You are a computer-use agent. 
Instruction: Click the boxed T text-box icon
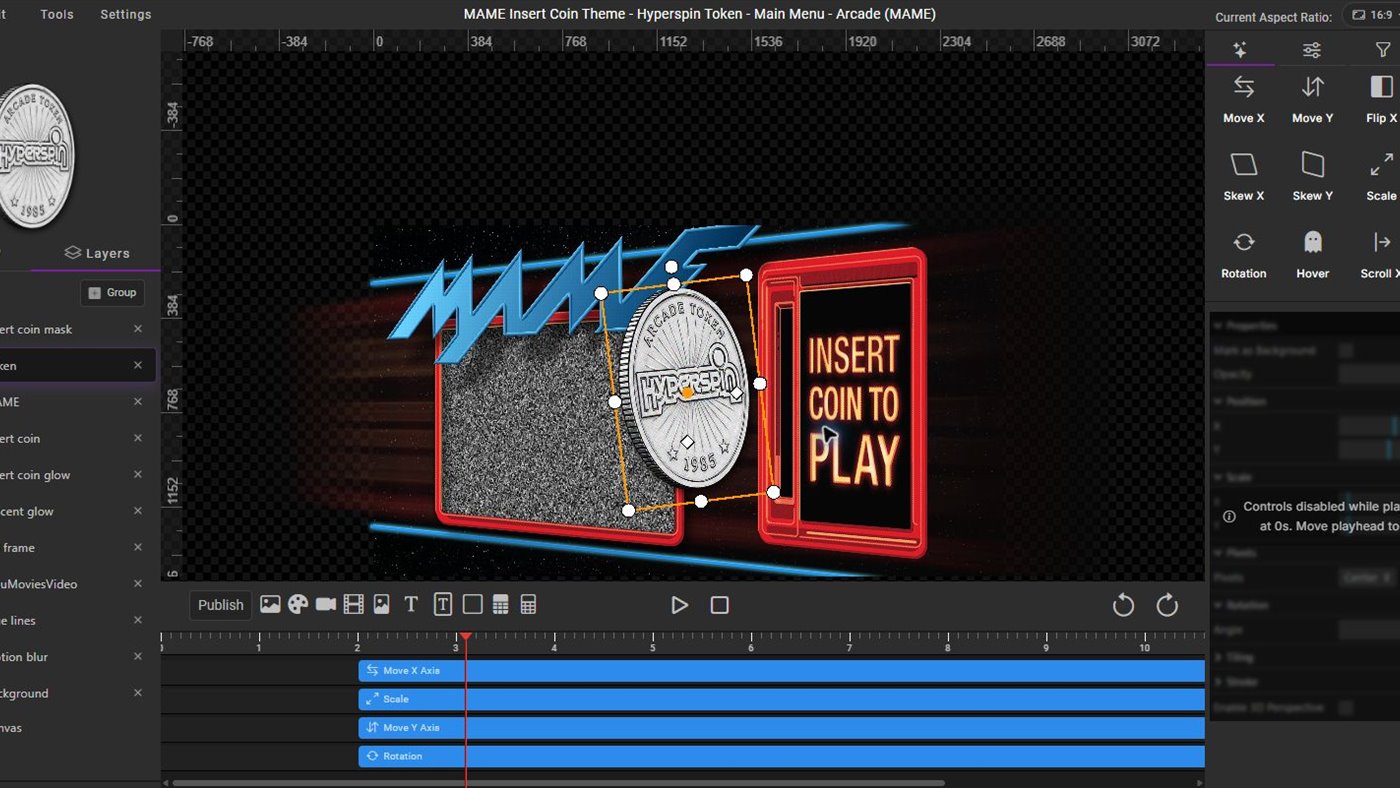point(443,604)
